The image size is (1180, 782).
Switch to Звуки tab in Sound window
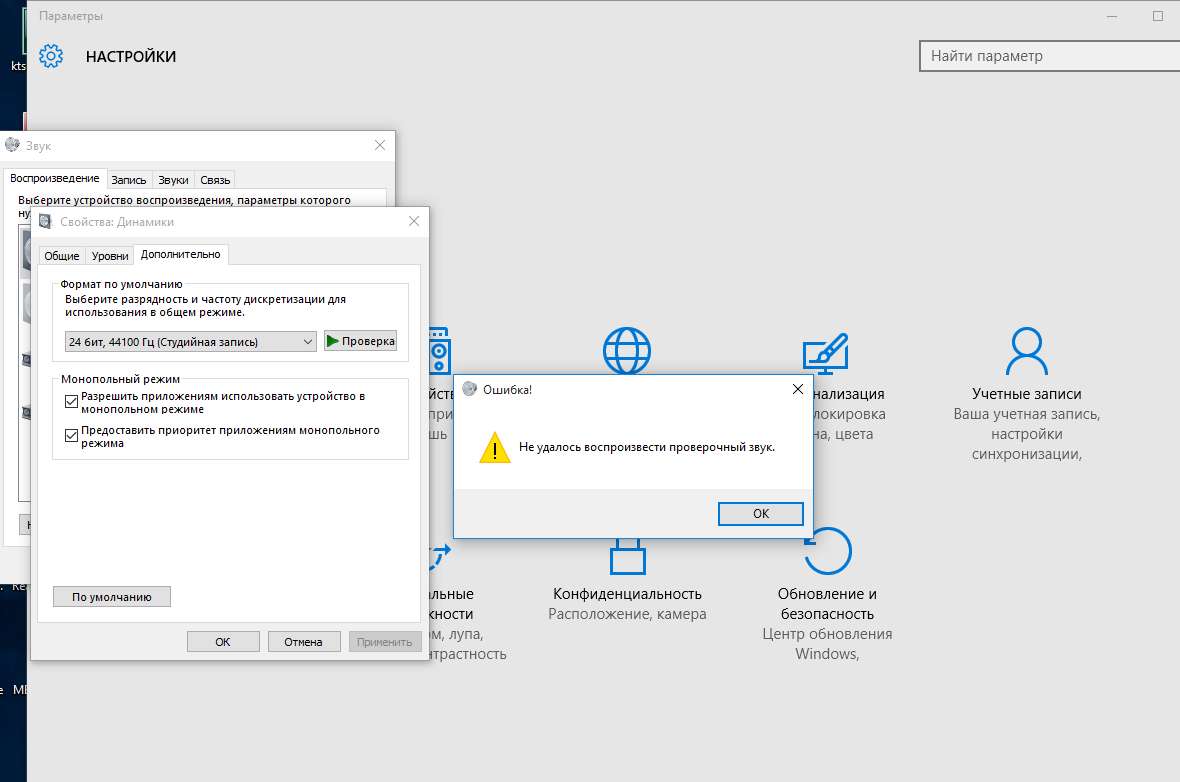pyautogui.click(x=173, y=180)
